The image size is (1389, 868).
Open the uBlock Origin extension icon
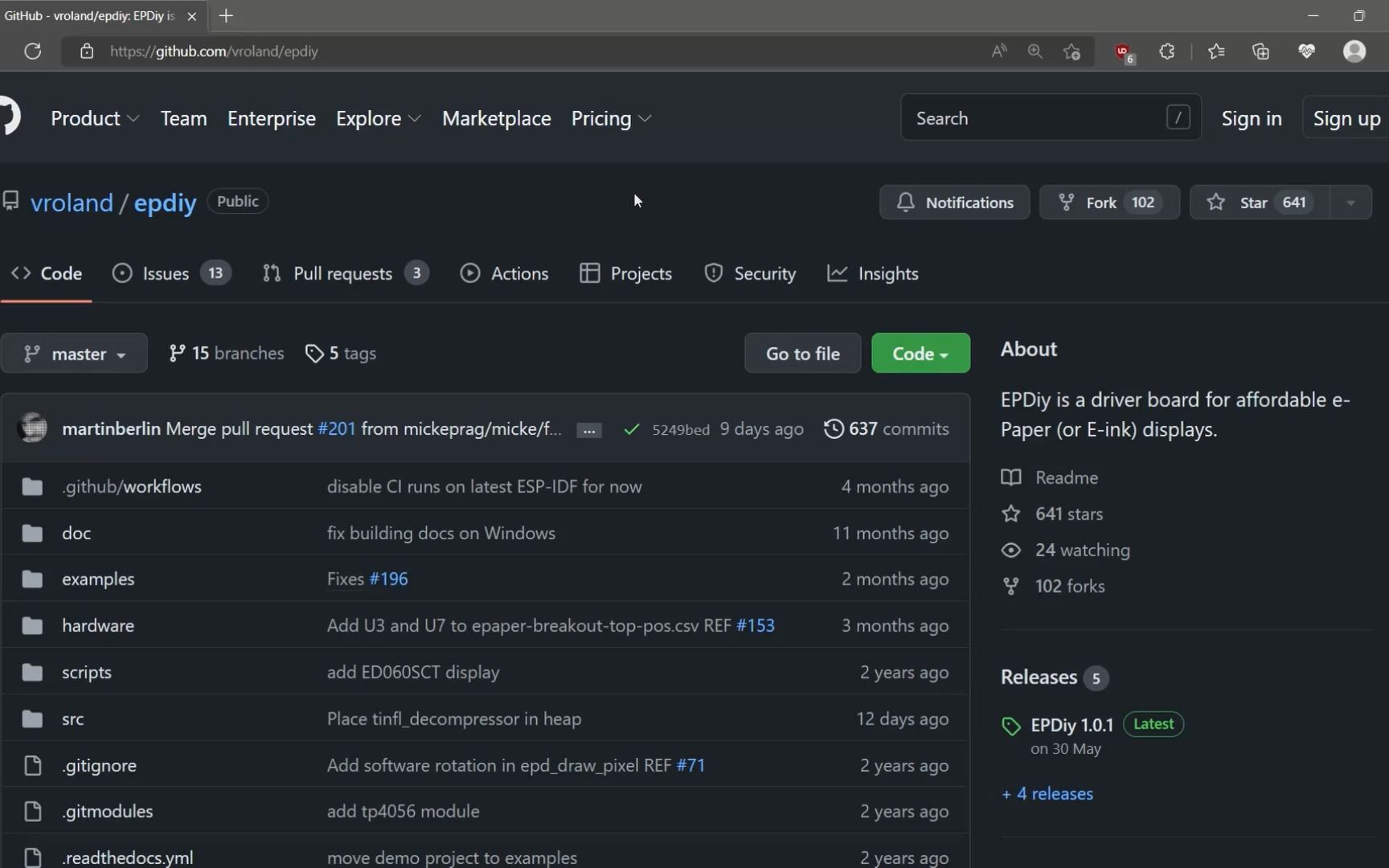1124,52
